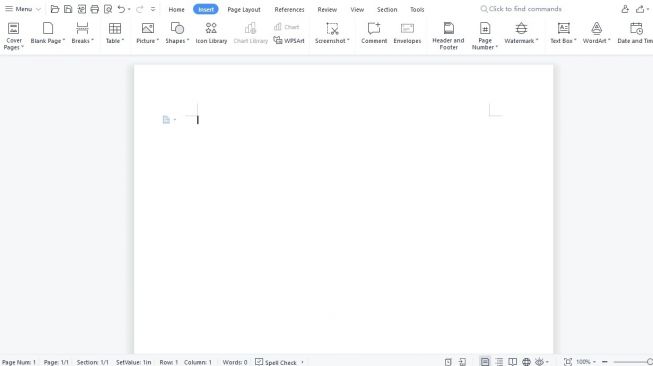Click the 'Page: 1/1' status entry

click(x=56, y=362)
